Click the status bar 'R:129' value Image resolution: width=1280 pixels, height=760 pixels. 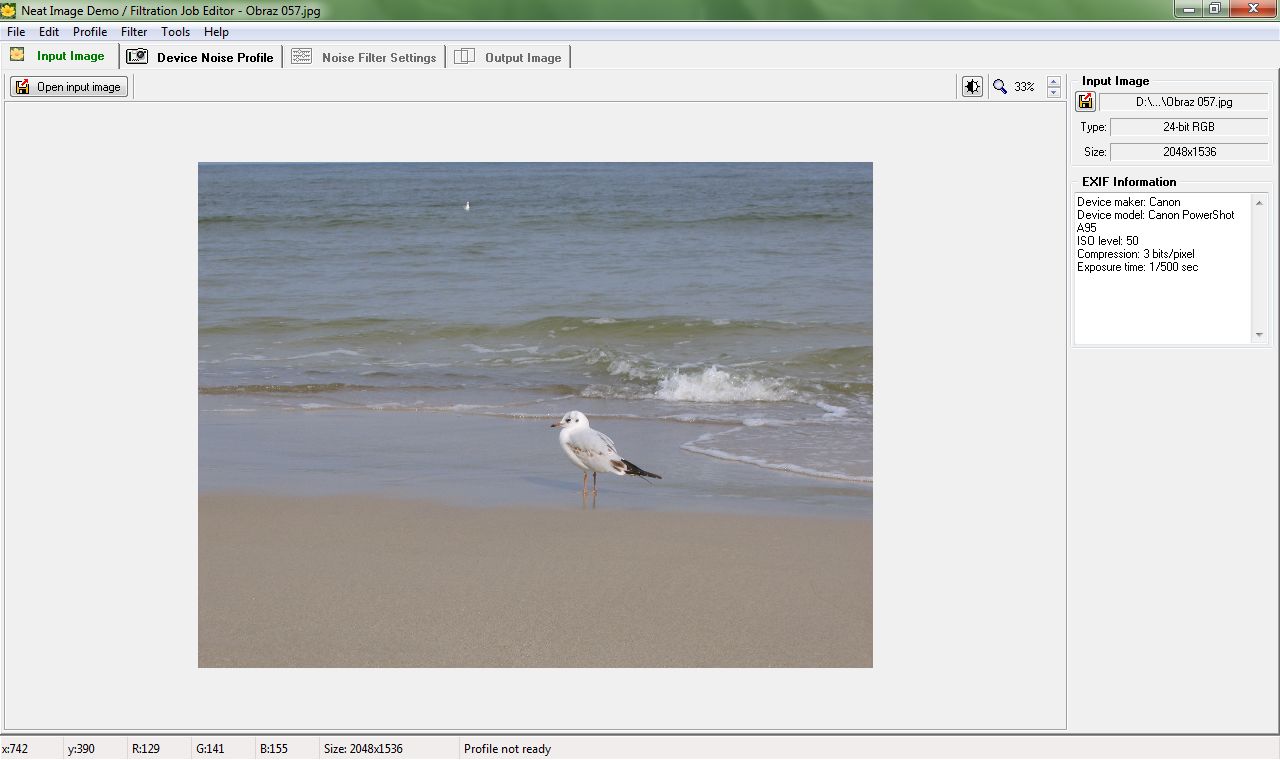click(x=146, y=749)
